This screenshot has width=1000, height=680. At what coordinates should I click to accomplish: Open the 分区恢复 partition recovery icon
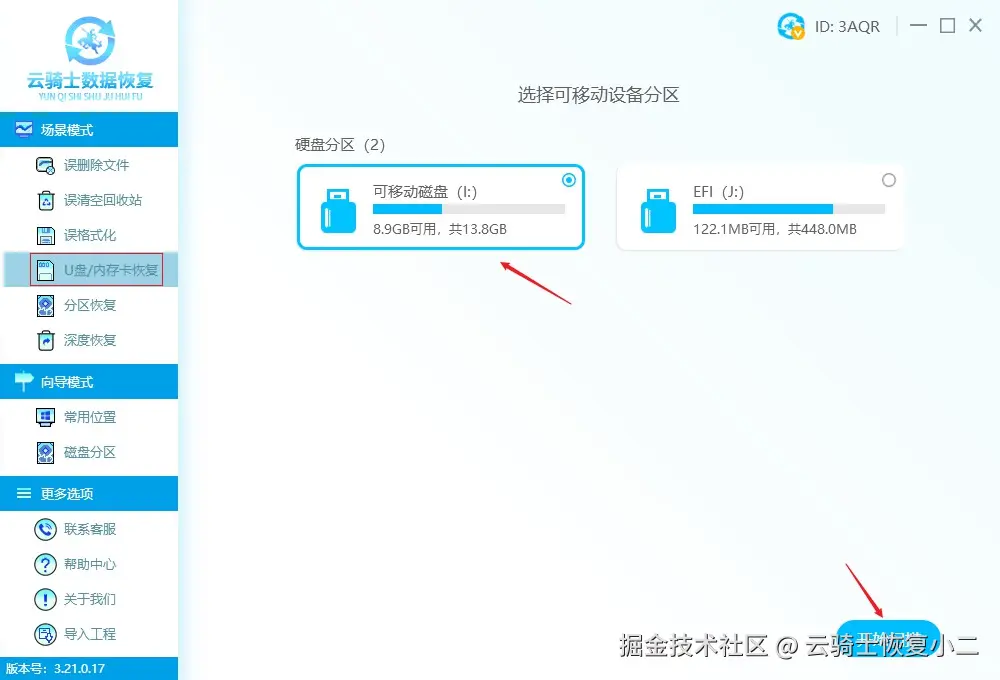coord(45,306)
